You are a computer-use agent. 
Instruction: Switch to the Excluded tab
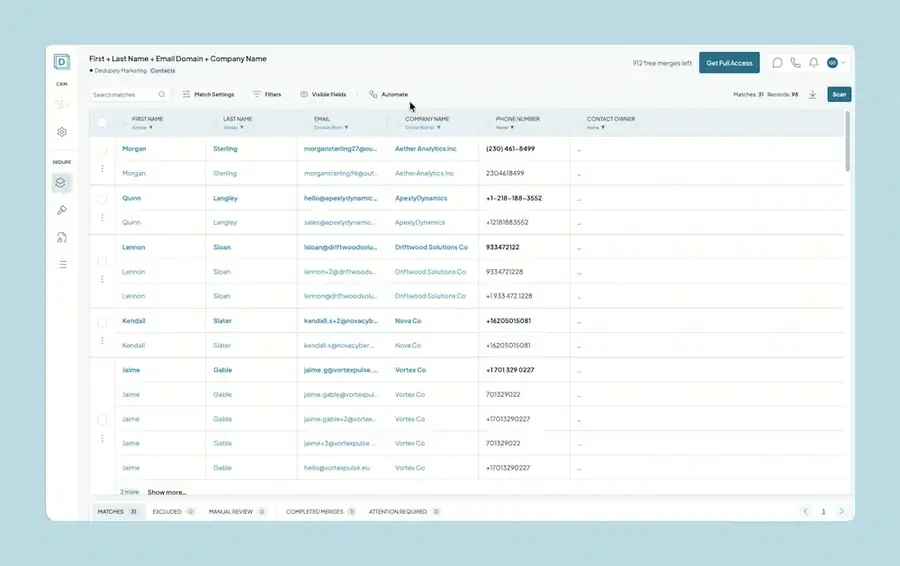click(173, 511)
